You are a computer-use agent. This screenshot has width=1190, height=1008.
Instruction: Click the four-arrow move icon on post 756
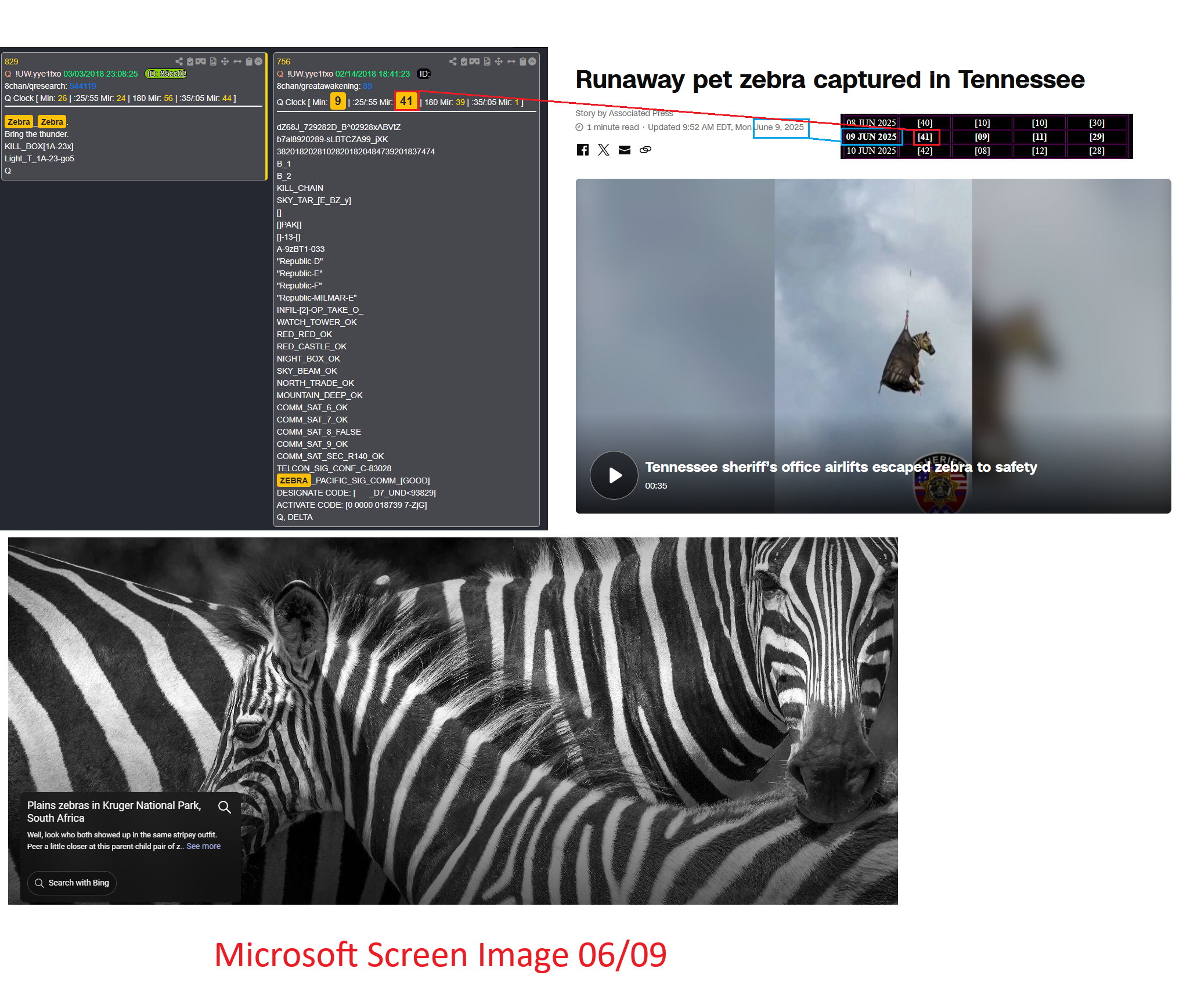499,62
